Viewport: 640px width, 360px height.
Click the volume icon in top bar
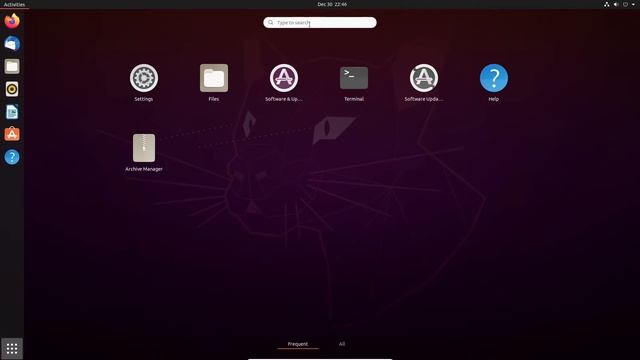pos(616,4)
